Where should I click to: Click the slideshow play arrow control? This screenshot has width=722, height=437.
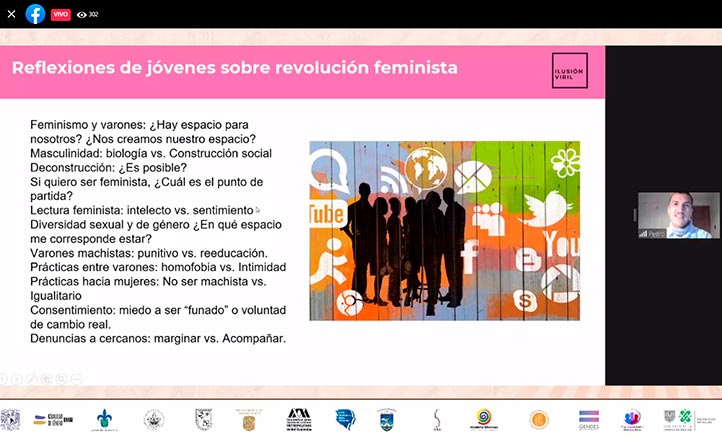pos(17,379)
